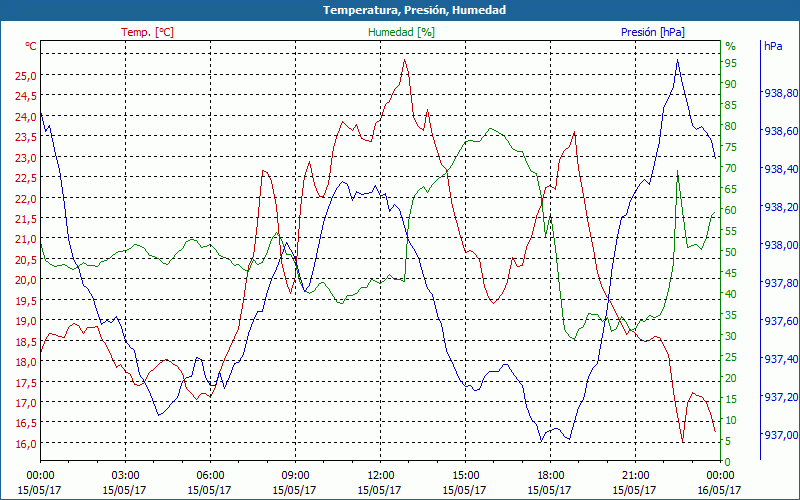800x500 pixels.
Task: Click the 938,60 pressure axis value
Action: click(x=781, y=131)
